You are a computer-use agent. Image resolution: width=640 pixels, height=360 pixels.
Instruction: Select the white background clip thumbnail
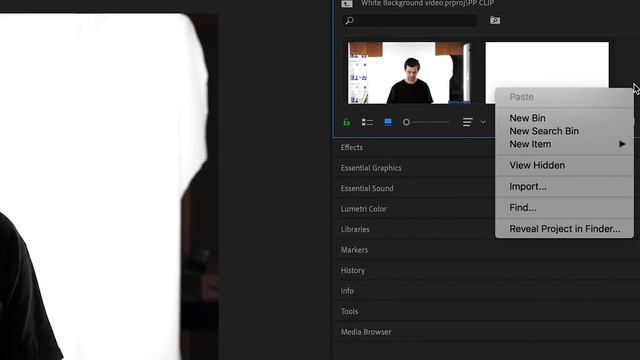coord(547,65)
